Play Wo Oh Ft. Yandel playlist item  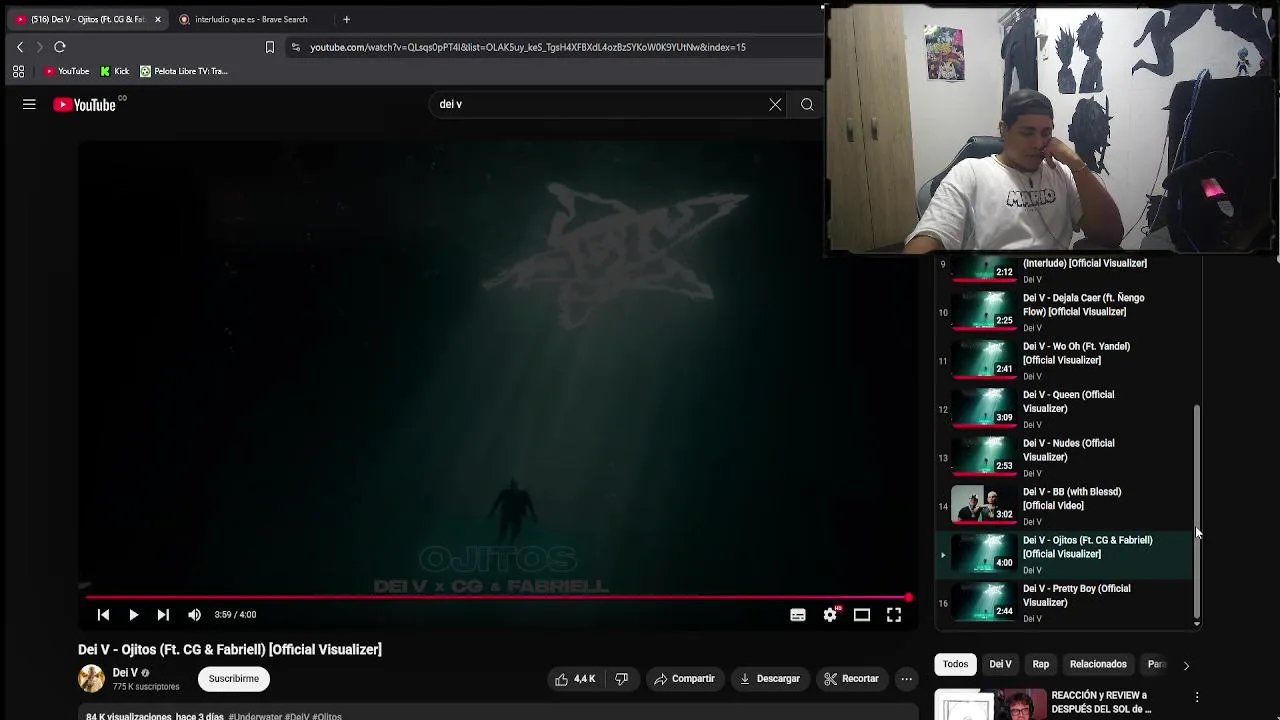1066,360
